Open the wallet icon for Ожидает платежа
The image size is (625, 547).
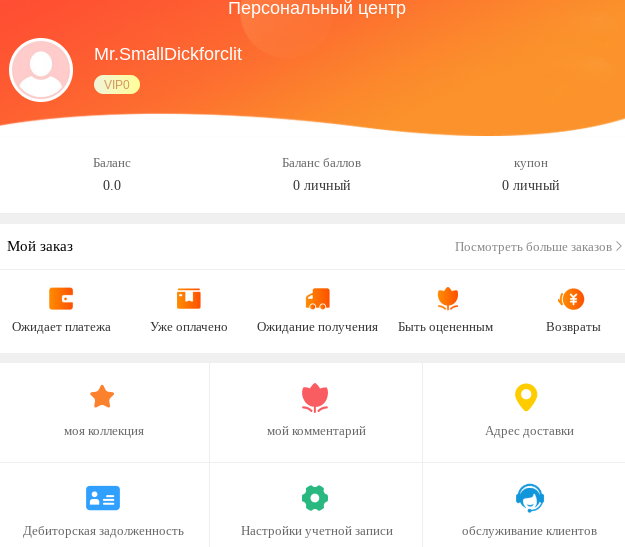(x=61, y=299)
